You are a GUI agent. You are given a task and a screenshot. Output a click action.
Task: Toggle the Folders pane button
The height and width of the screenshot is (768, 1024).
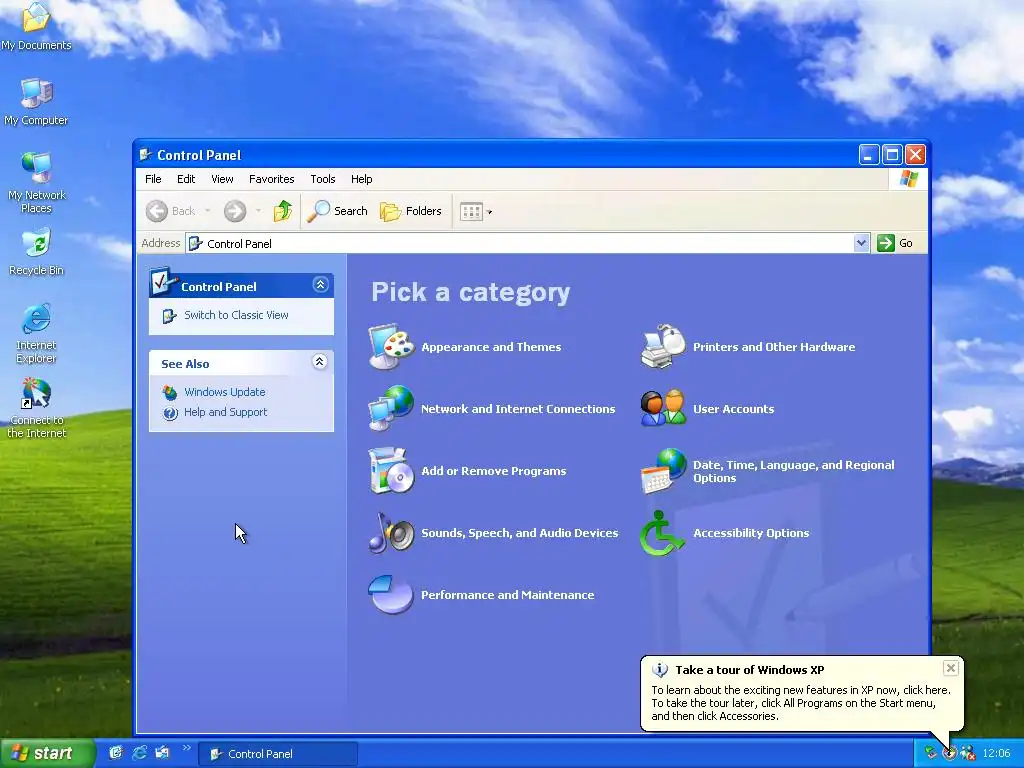(x=411, y=211)
